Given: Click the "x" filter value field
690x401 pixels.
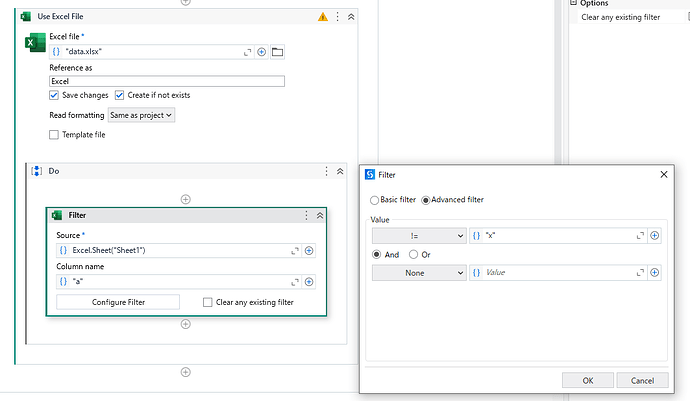Looking at the screenshot, I should pos(558,236).
